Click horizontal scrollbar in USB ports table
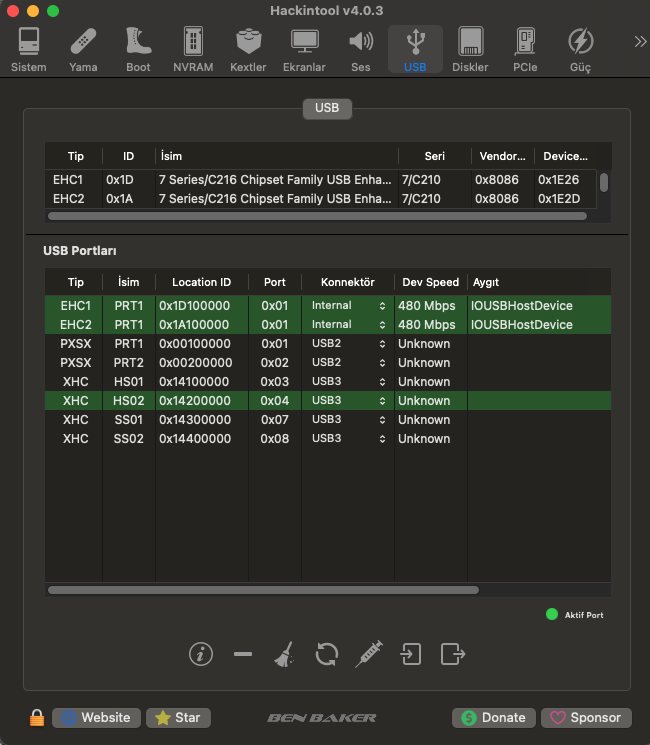 [x=263, y=590]
